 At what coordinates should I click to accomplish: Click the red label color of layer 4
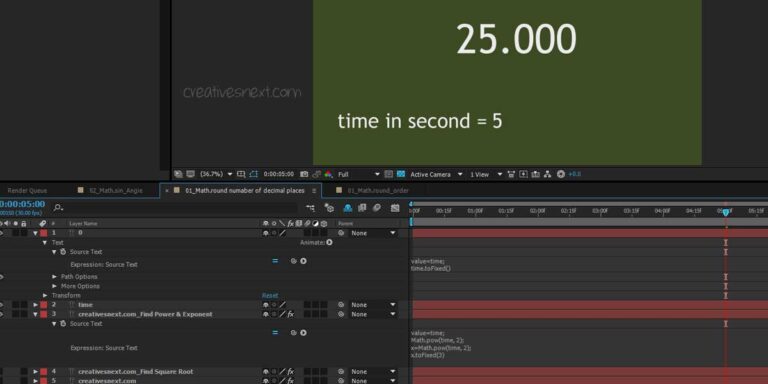44,372
